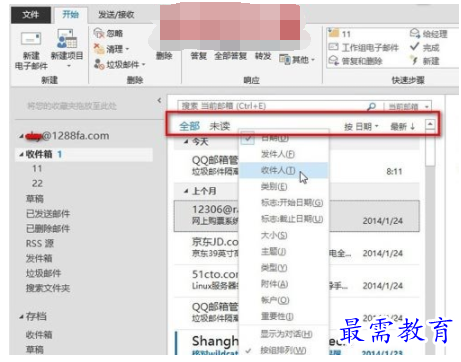
Task: Click the Reply (答复) button
Action: pyautogui.click(x=198, y=56)
